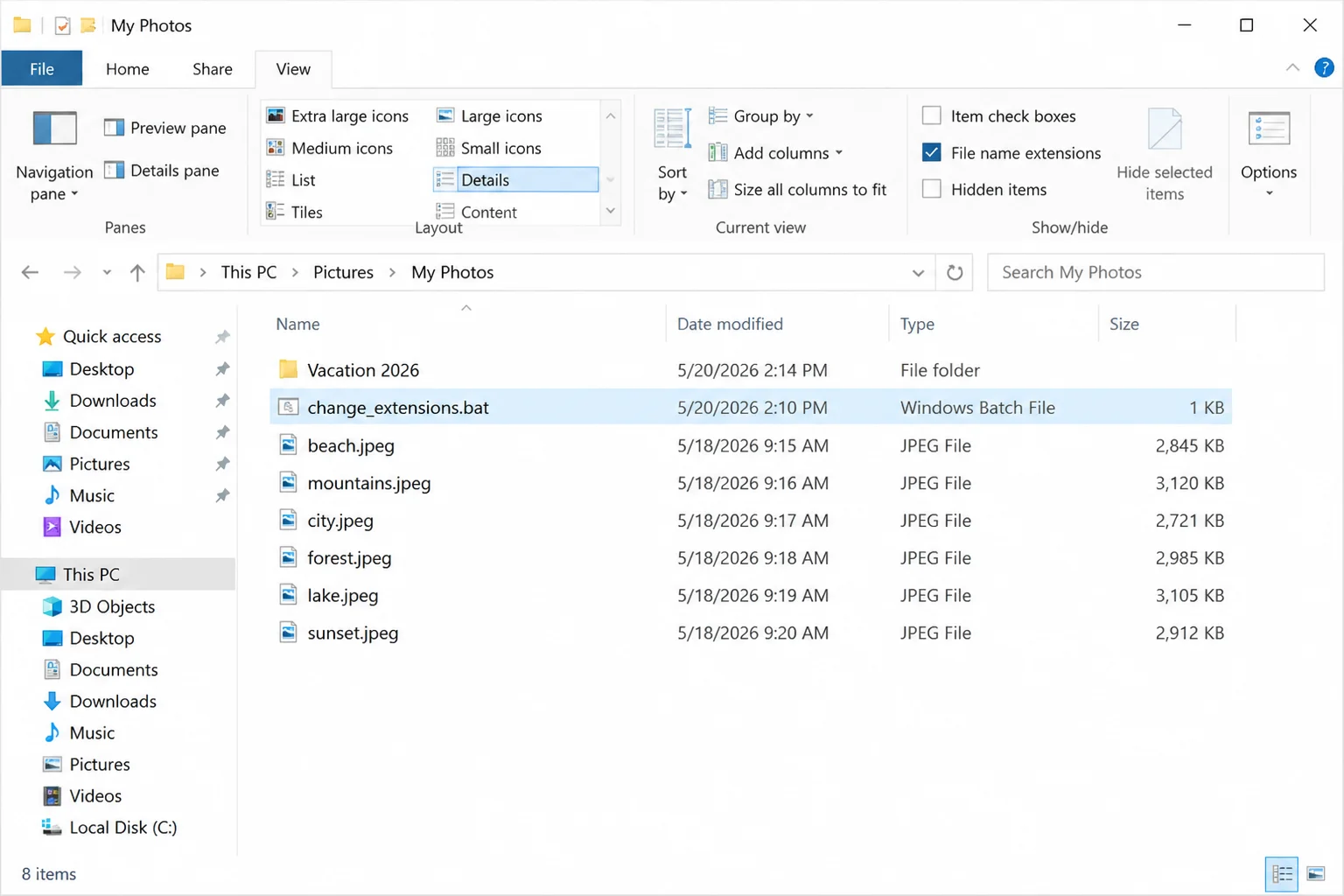
Task: Select the lake.jpeg file
Action: pos(751,595)
